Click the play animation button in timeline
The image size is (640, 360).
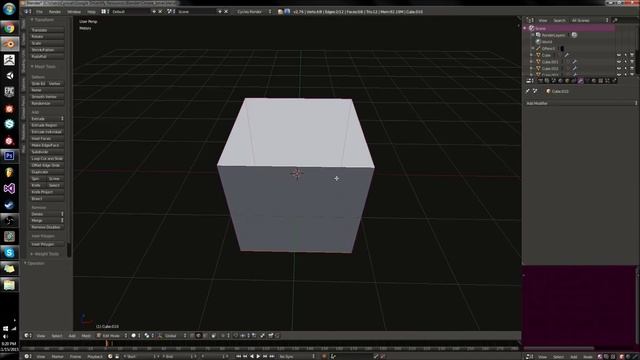click(x=258, y=356)
